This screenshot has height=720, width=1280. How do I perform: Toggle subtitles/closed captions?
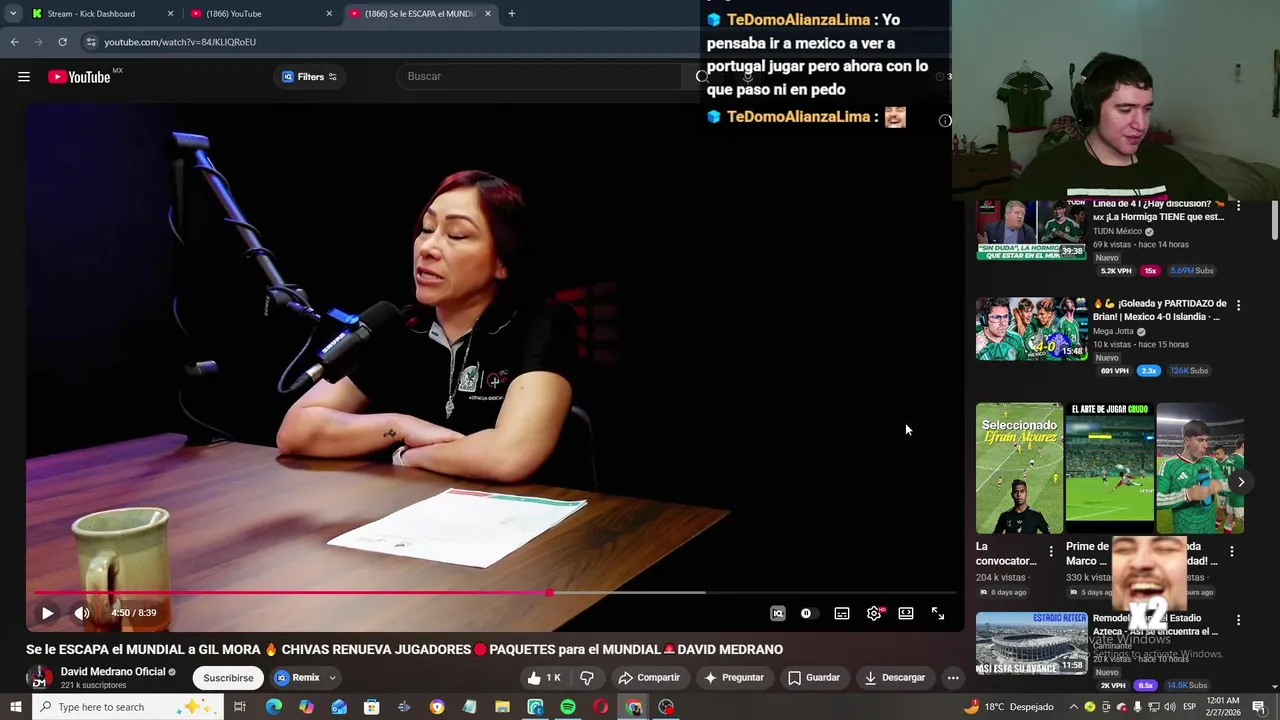pos(842,613)
